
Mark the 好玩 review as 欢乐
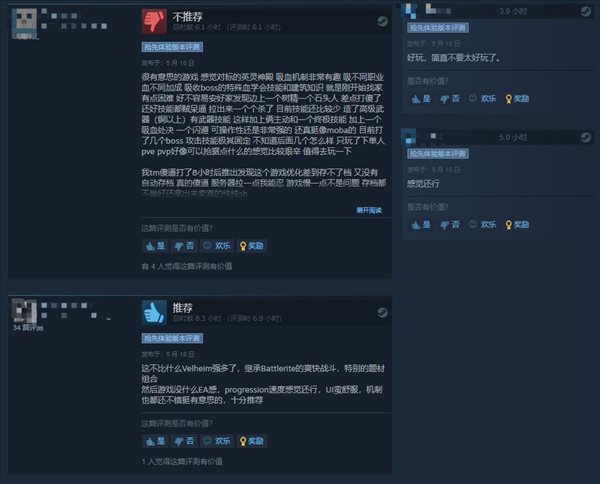[483, 99]
